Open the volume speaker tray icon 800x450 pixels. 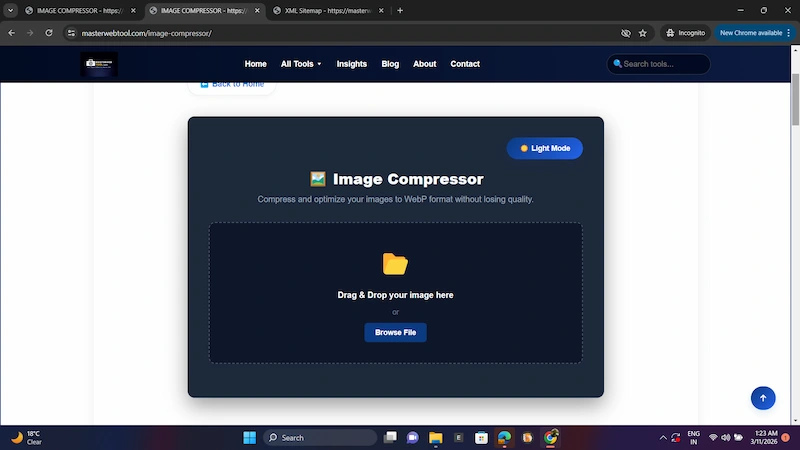click(x=726, y=437)
